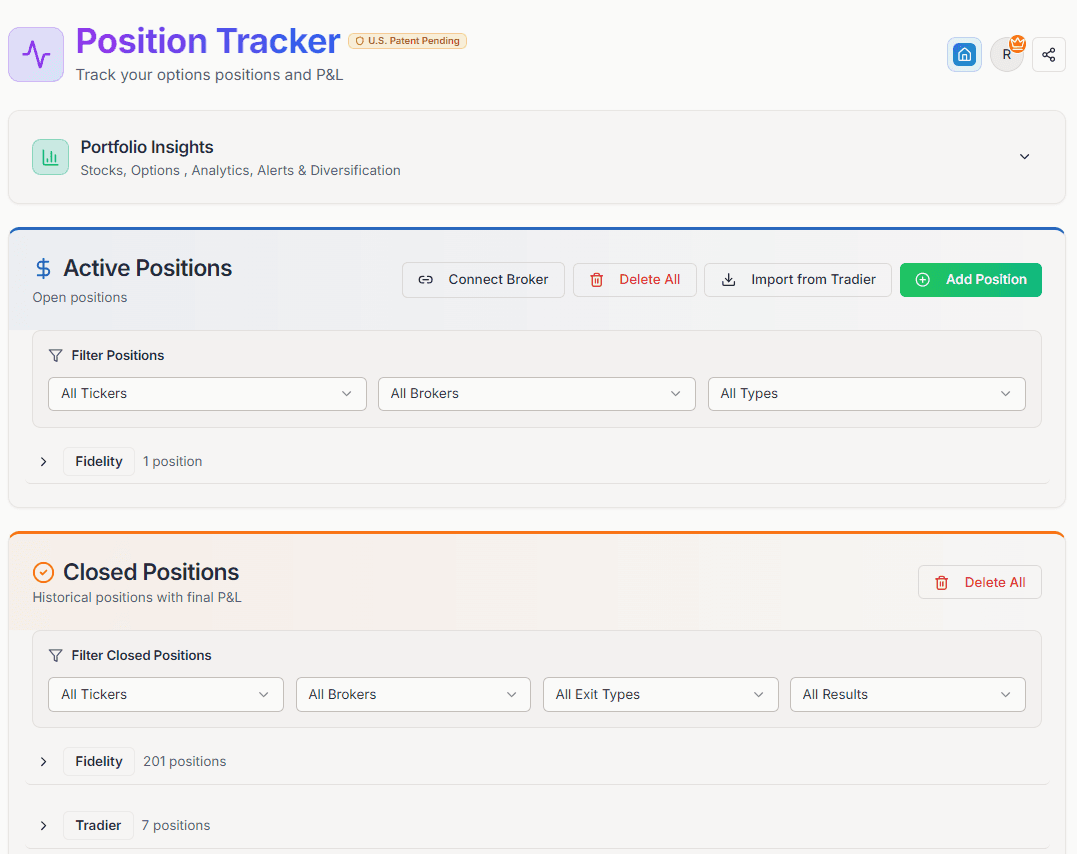Expand the Tradier closed positions group
The width and height of the screenshot is (1077, 854).
43,825
